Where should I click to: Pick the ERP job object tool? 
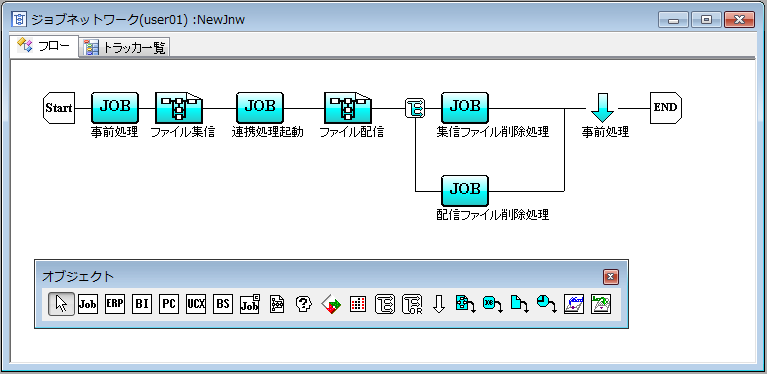[115, 304]
